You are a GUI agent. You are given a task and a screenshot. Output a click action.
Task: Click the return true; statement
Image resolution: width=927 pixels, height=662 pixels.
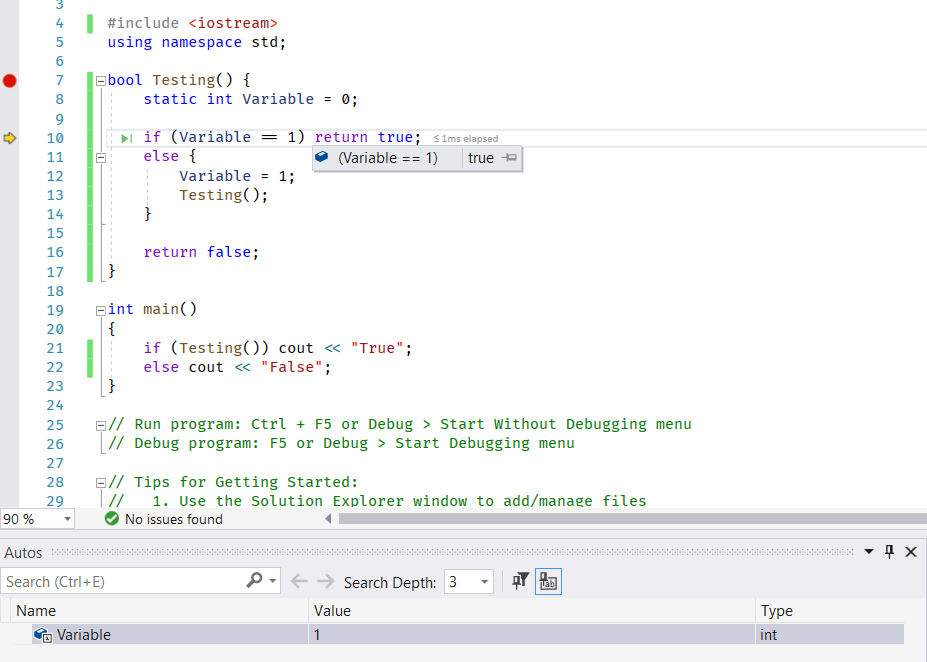[x=368, y=137]
